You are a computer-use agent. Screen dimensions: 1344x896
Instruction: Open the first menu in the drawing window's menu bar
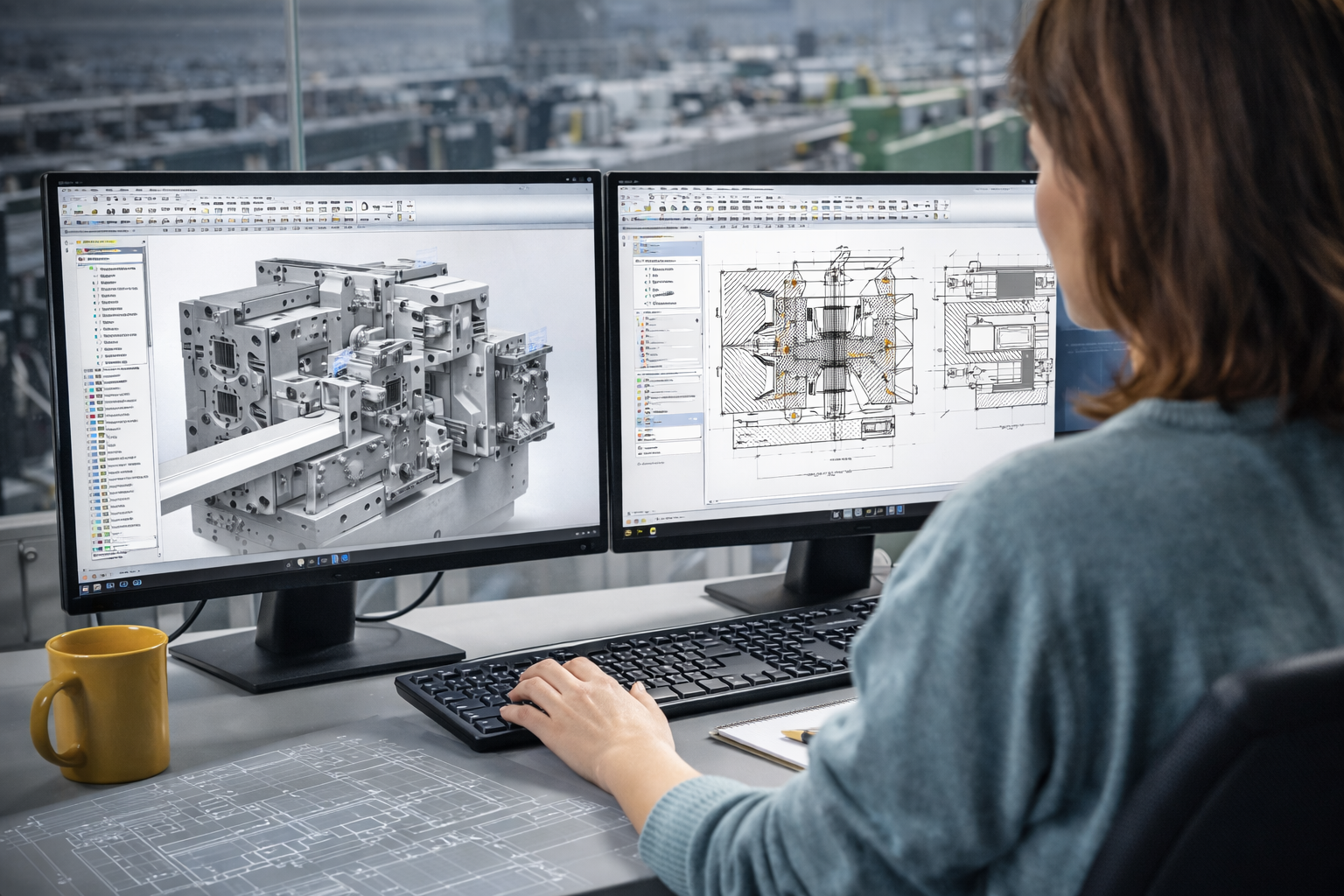click(624, 188)
